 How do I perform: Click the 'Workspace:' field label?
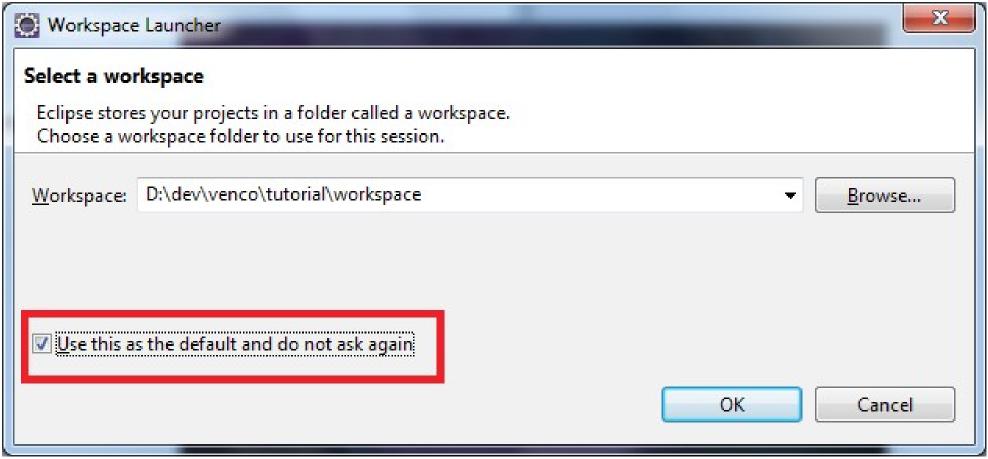(79, 196)
